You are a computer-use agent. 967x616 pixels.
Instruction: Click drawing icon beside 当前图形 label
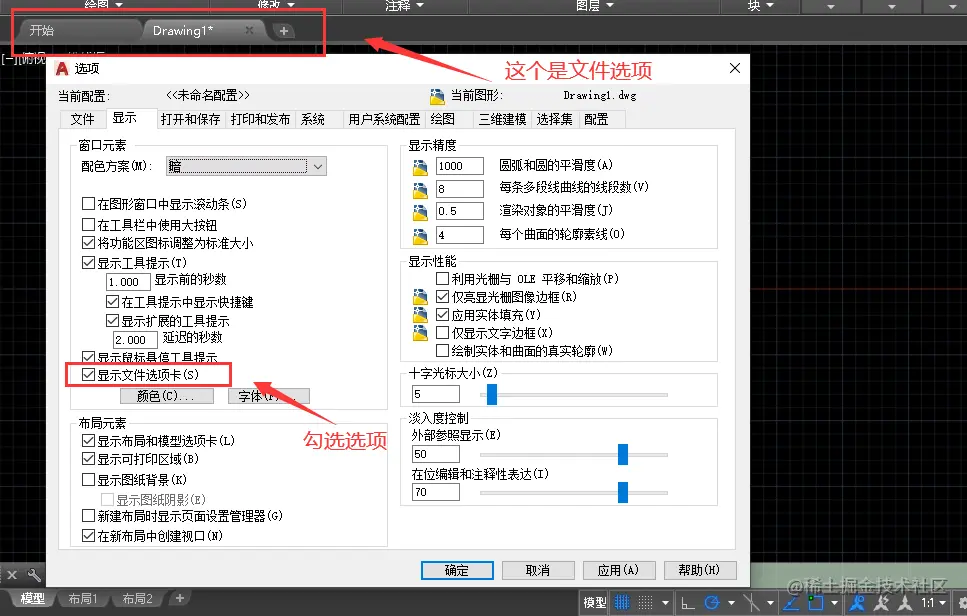tap(437, 97)
